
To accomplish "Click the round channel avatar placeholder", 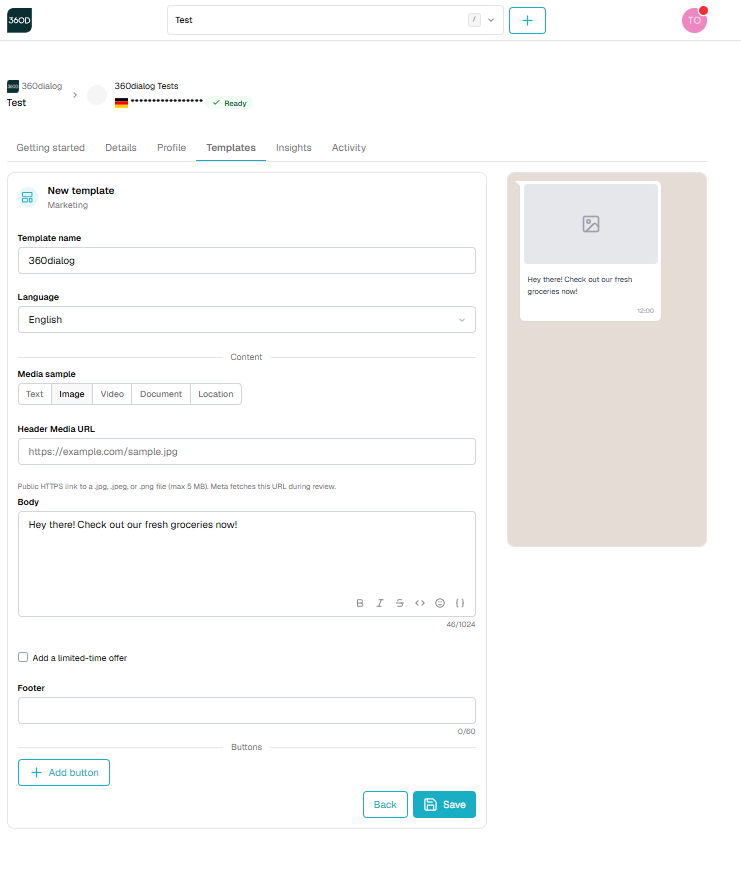I will 97,95.
